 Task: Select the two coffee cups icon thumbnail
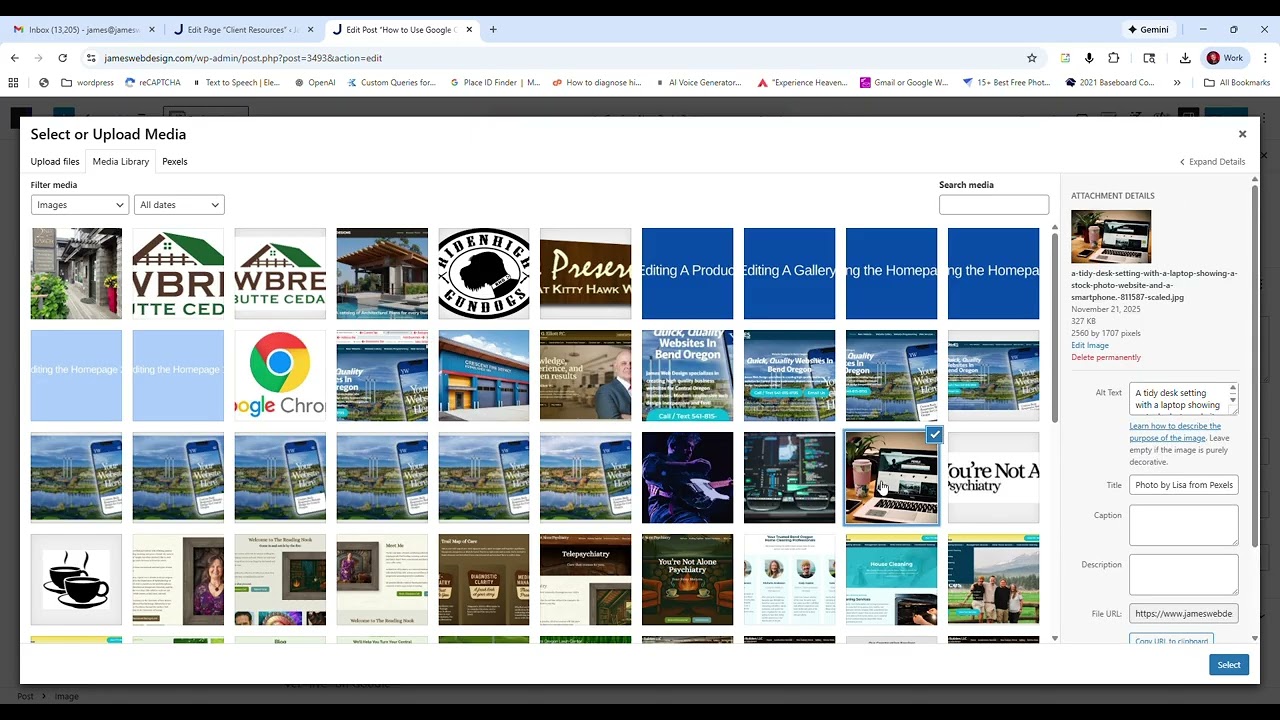pos(76,580)
